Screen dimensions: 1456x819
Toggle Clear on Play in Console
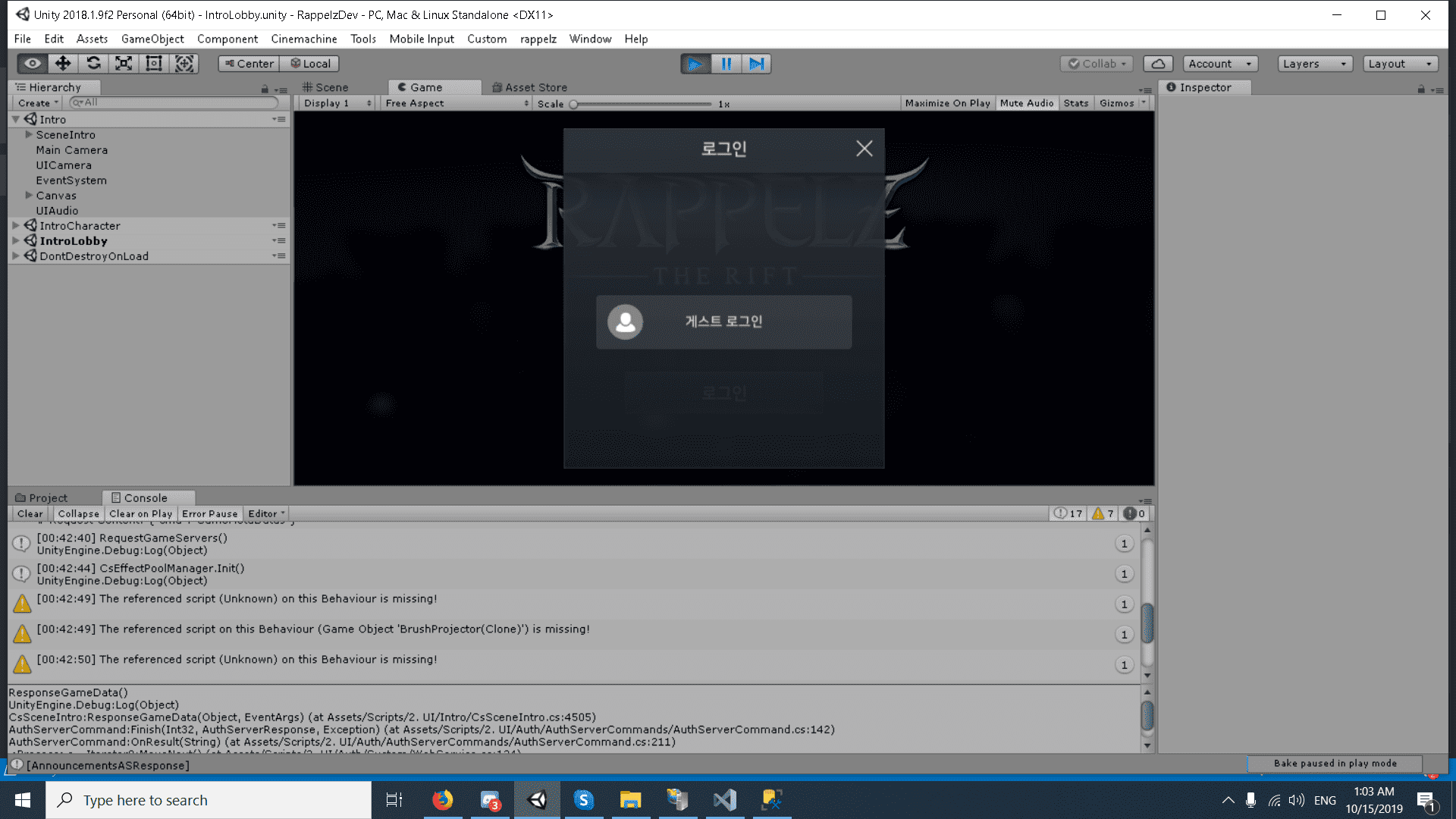pos(140,513)
